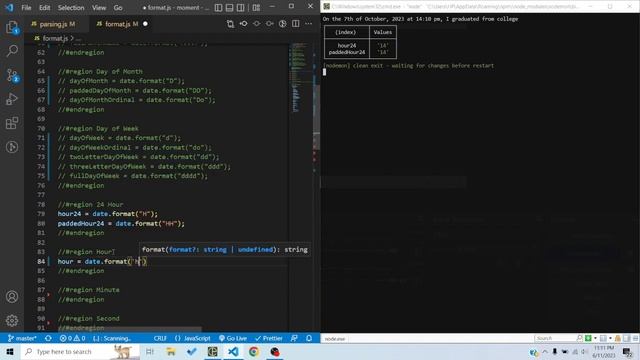Open the Search view in activity bar
Screen dimensions: 640x360
point(12,51)
